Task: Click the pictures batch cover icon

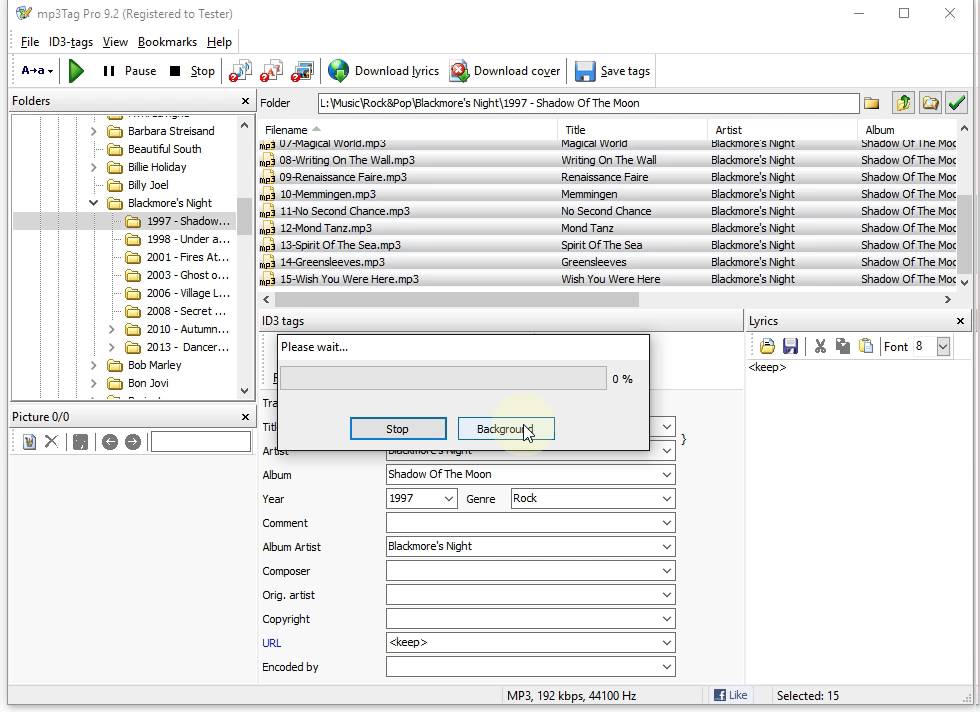Action: (302, 71)
